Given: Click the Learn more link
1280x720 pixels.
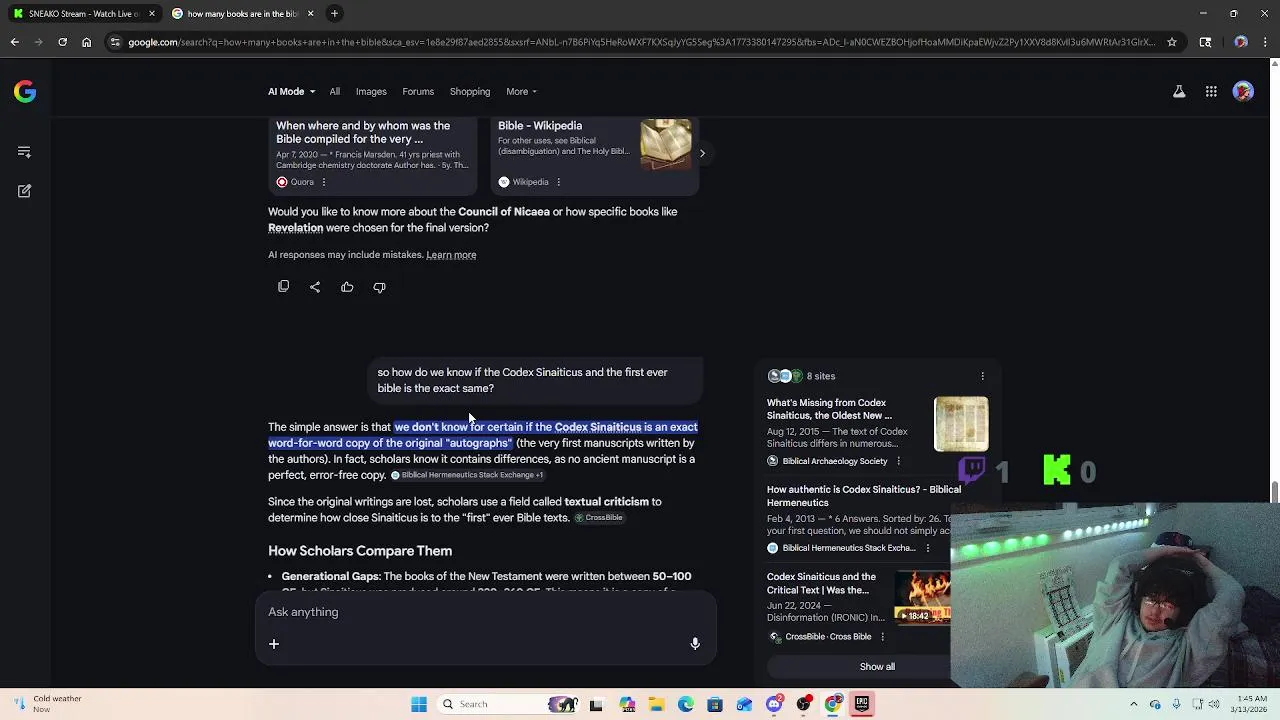Looking at the screenshot, I should 451,255.
